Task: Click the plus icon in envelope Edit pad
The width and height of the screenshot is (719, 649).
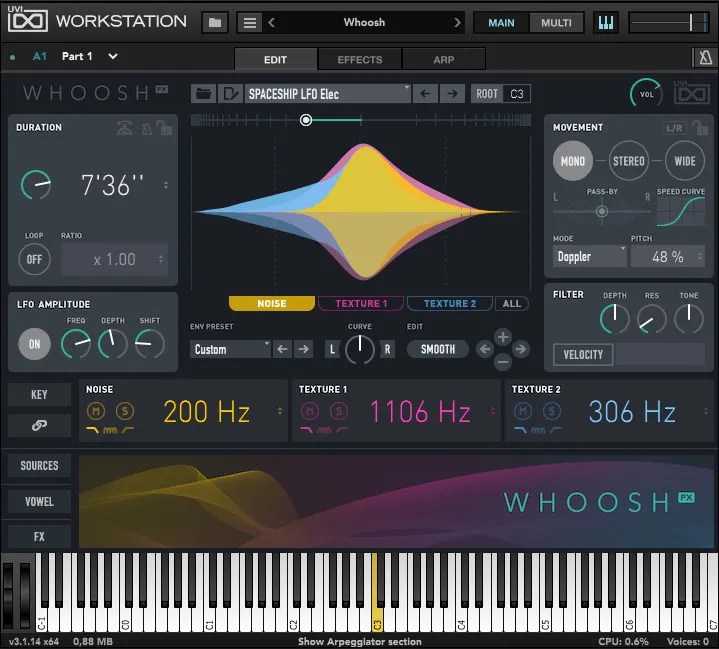Action: pyautogui.click(x=503, y=337)
